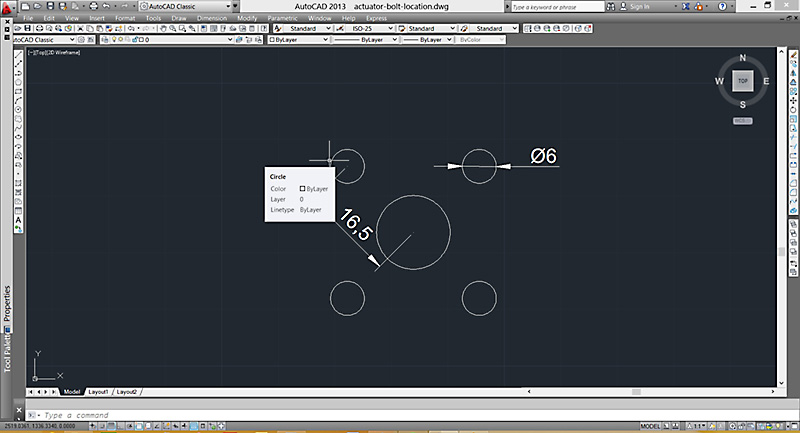
Task: Open the Lineweight ByLayer dropdown
Action: (x=449, y=40)
